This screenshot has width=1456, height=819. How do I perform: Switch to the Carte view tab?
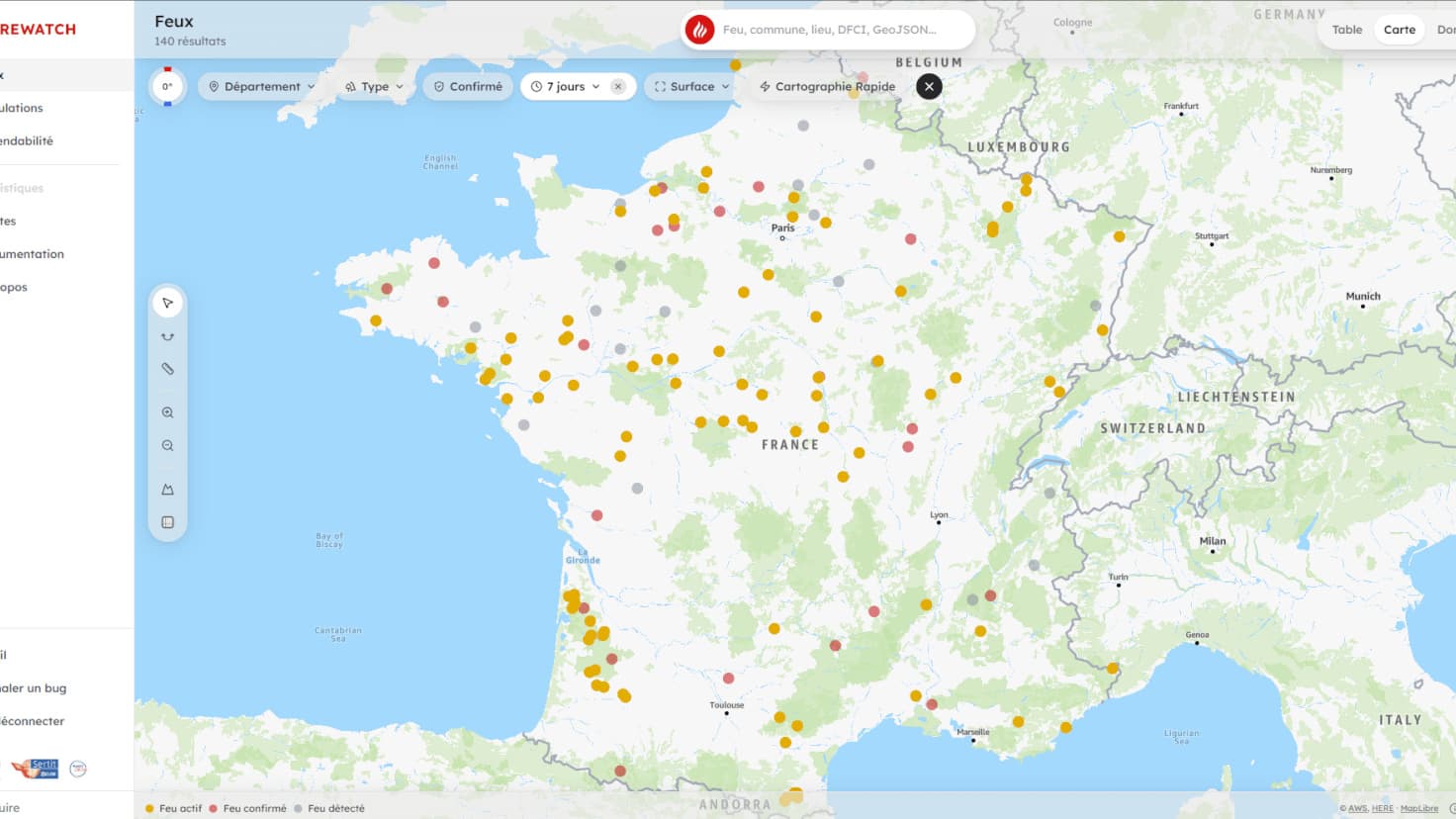[x=1400, y=30]
